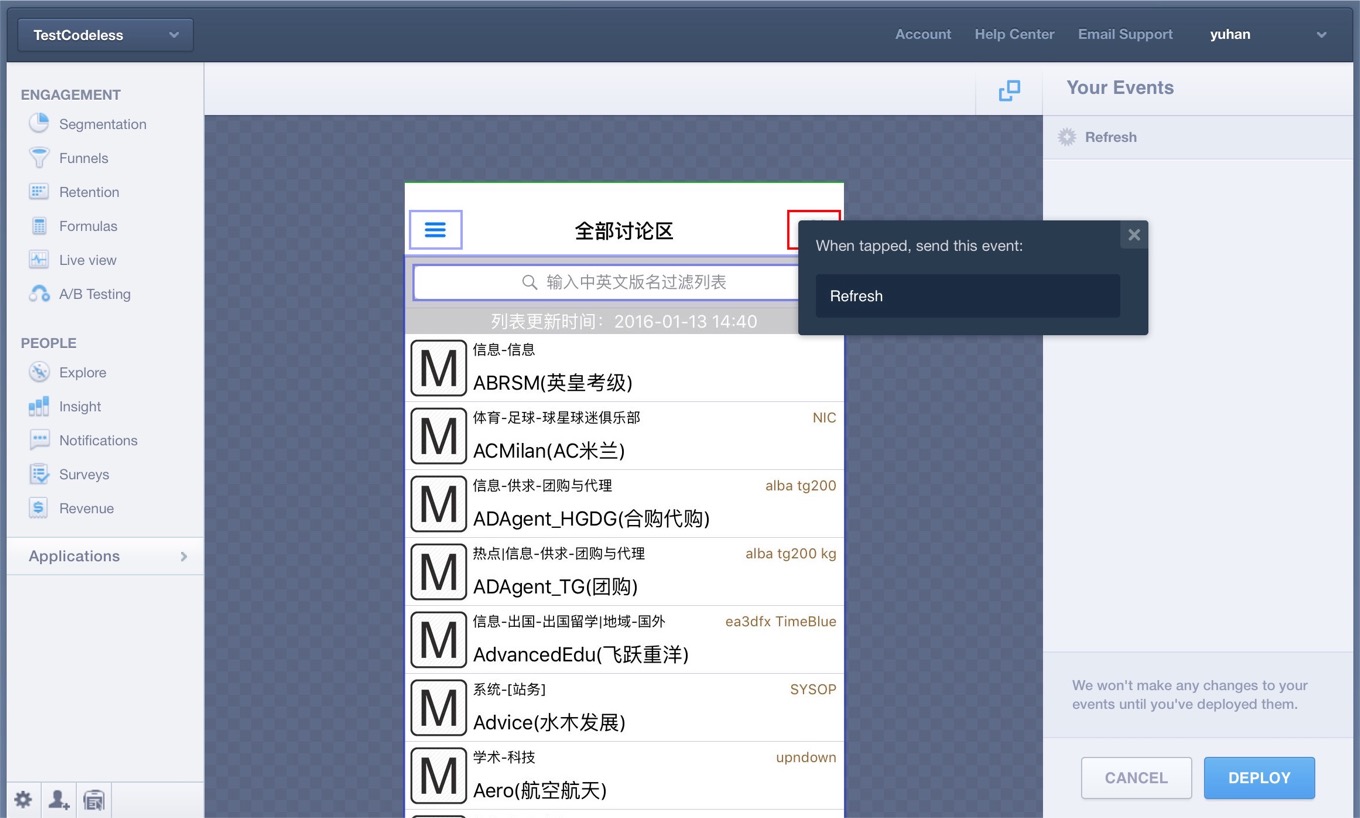Select the Email Support menu item

point(1125,34)
